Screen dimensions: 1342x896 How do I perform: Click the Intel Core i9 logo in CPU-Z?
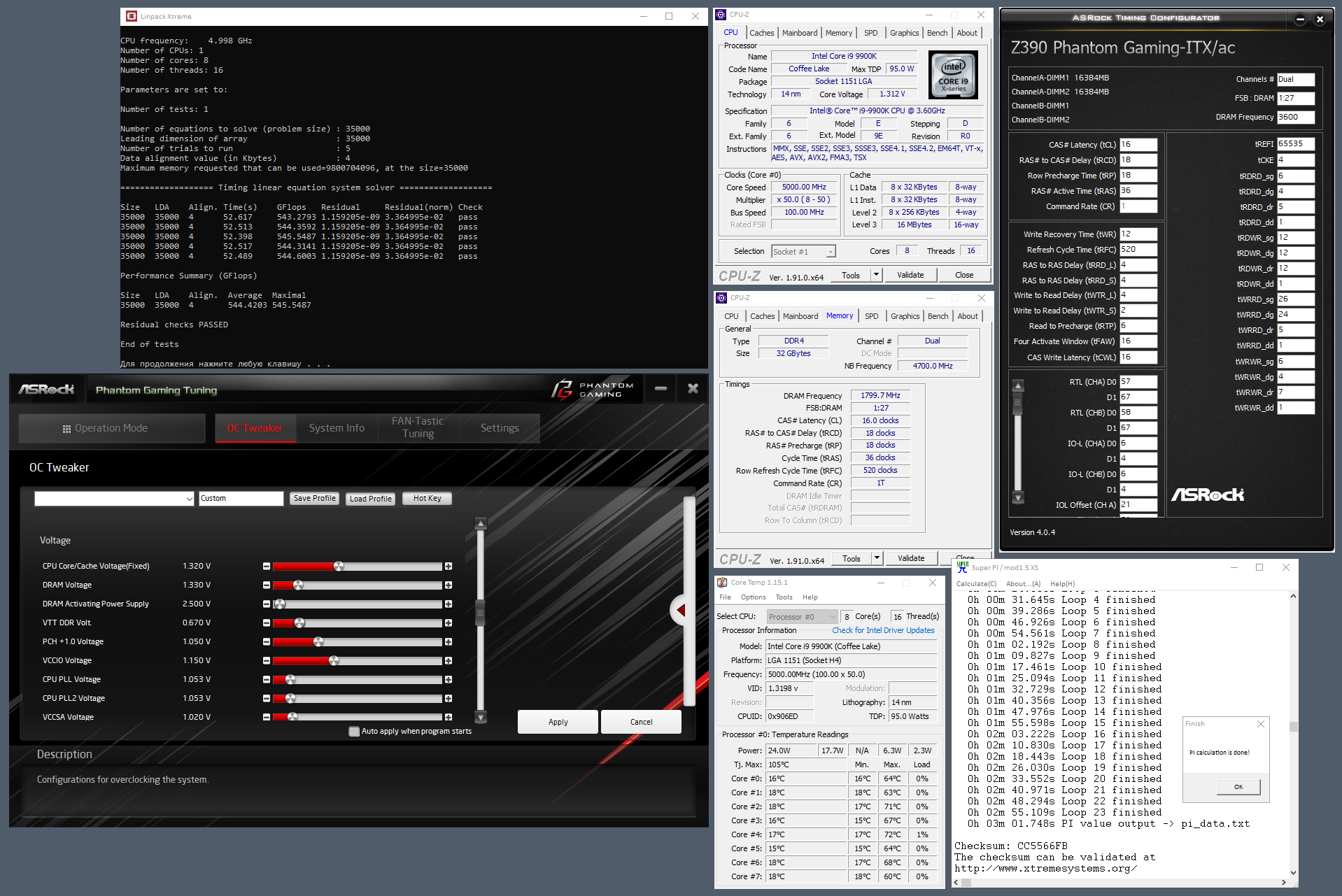(953, 75)
